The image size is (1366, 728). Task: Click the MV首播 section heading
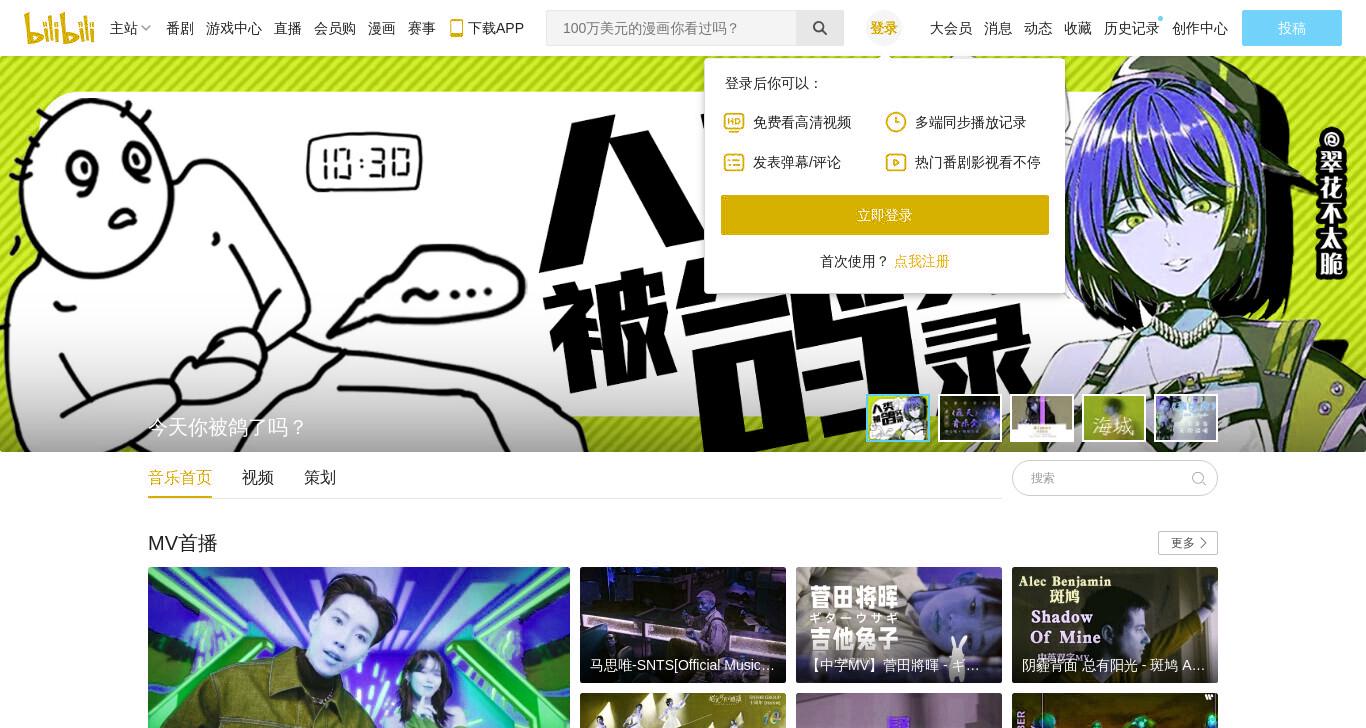(183, 543)
